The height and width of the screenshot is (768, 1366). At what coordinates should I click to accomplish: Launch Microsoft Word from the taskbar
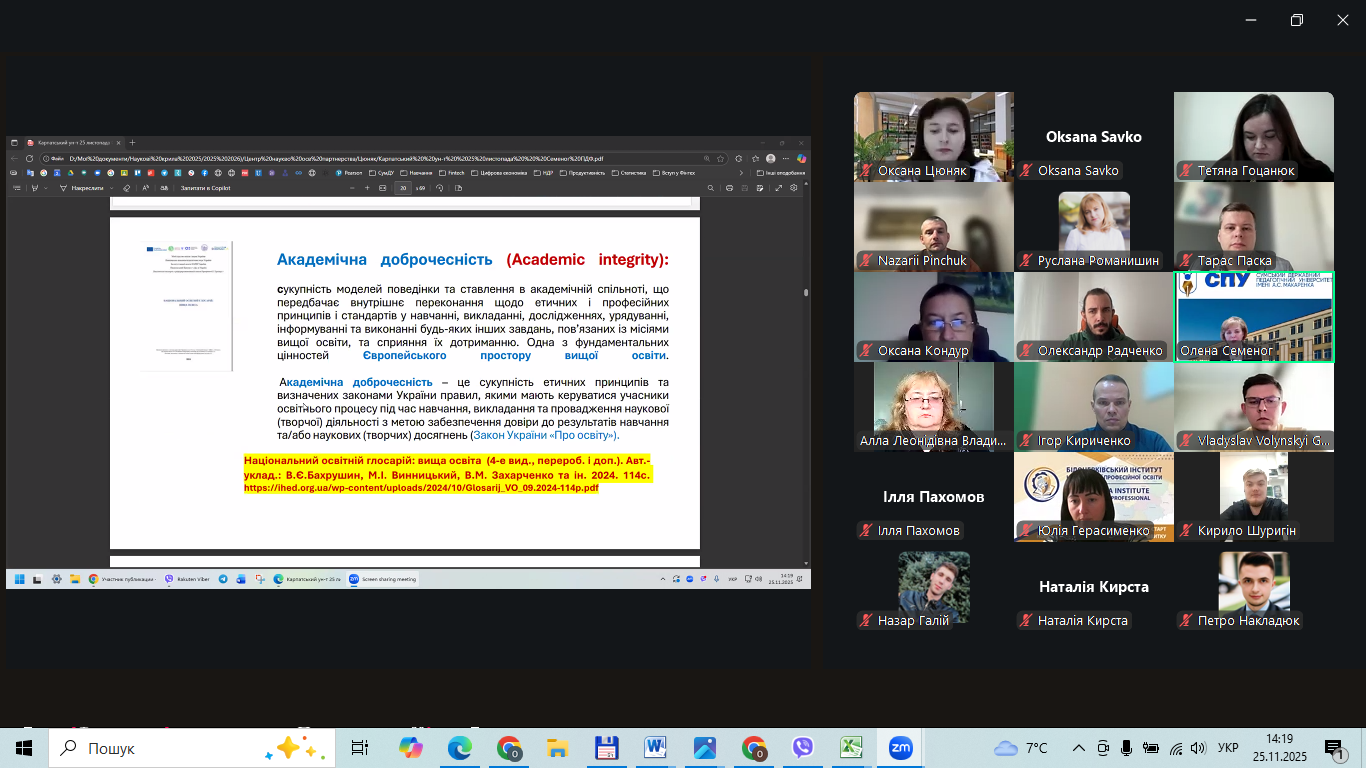(655, 748)
